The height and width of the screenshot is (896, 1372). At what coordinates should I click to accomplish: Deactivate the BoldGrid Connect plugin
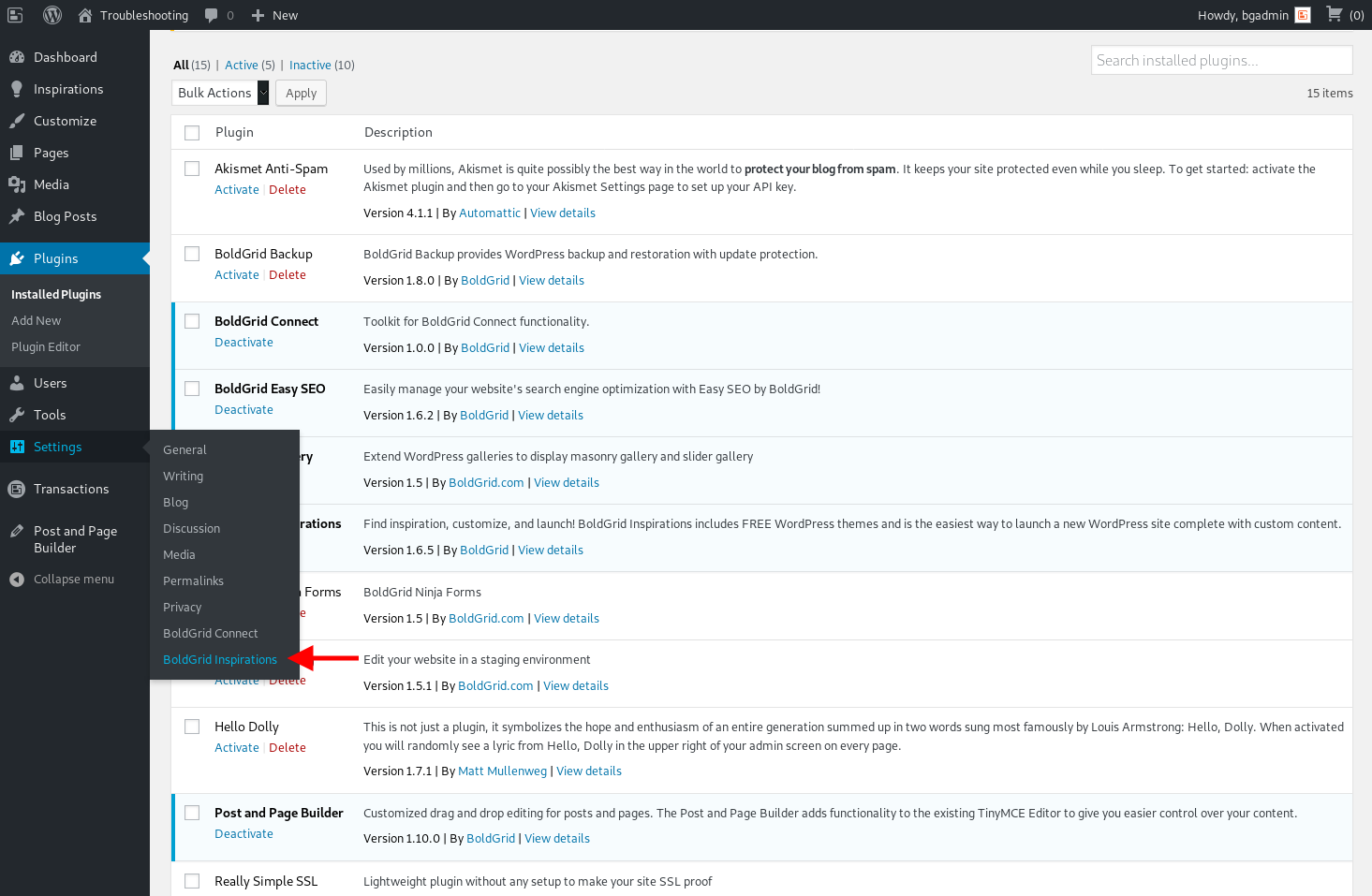(x=243, y=342)
